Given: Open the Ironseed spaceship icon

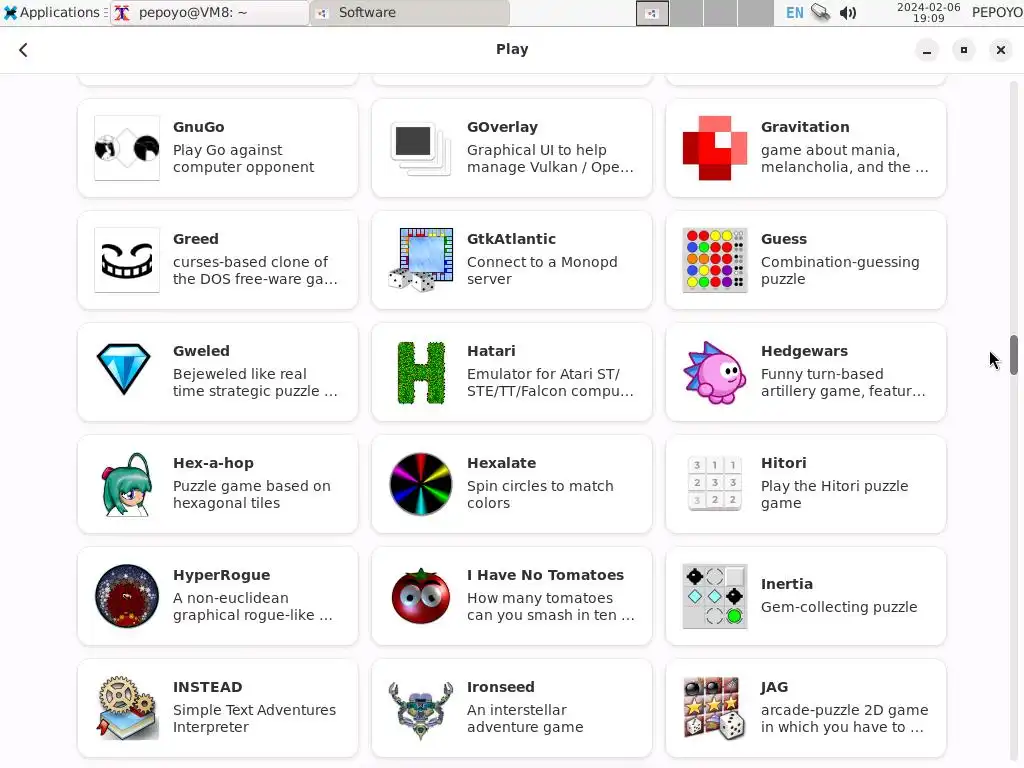Looking at the screenshot, I should (421, 709).
